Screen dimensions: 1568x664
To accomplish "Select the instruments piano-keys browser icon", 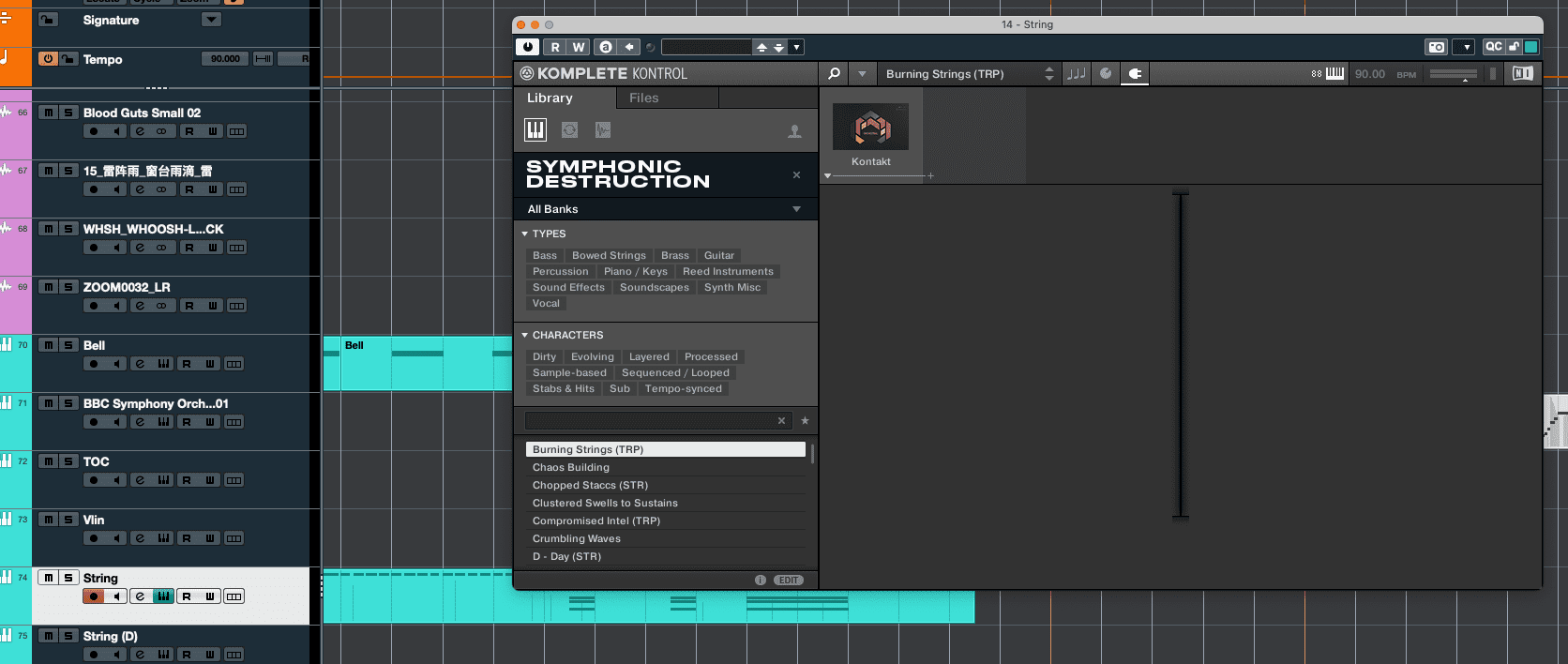I will (535, 130).
